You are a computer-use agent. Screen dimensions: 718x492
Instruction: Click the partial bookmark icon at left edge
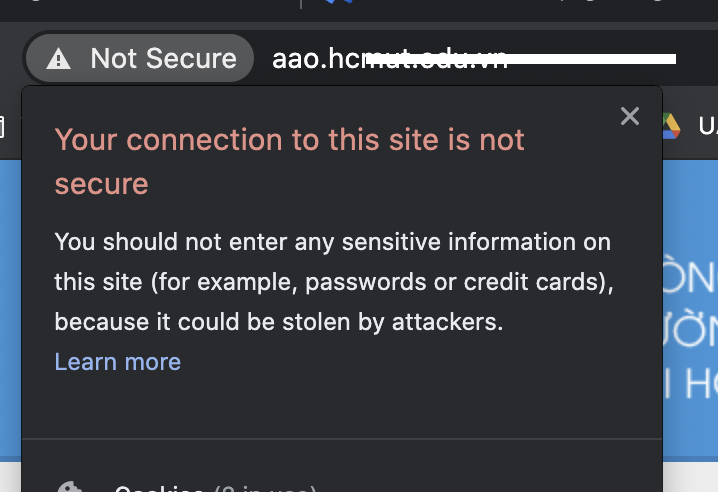[2, 127]
